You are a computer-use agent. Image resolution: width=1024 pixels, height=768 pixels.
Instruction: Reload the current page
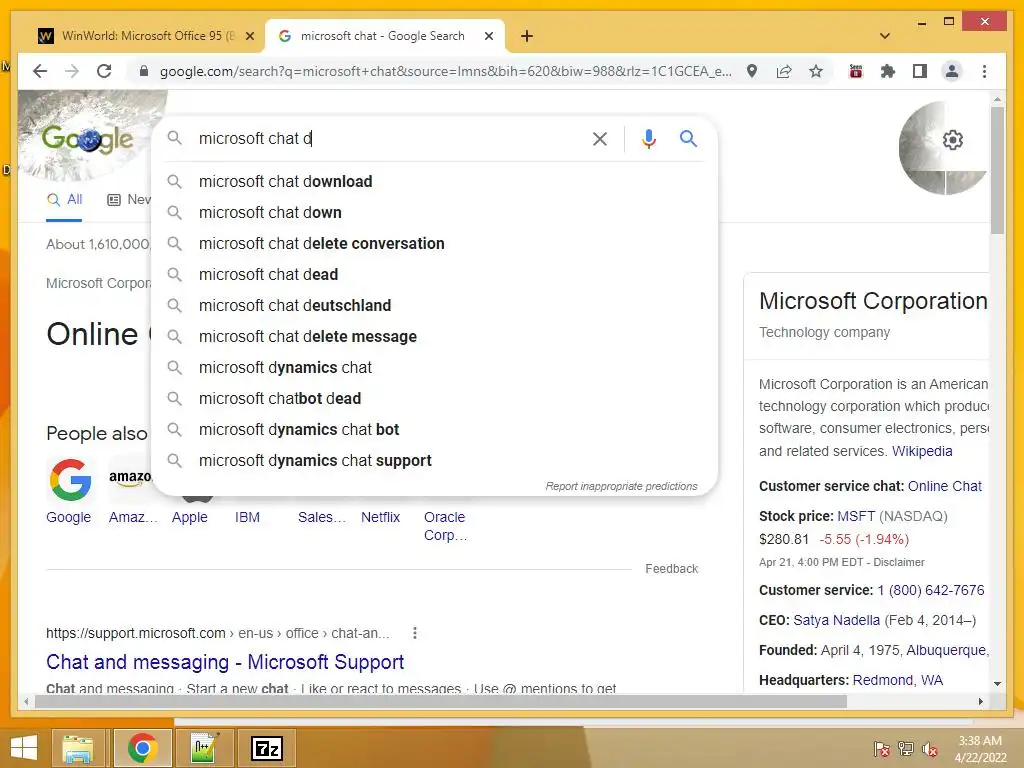pyautogui.click(x=104, y=71)
